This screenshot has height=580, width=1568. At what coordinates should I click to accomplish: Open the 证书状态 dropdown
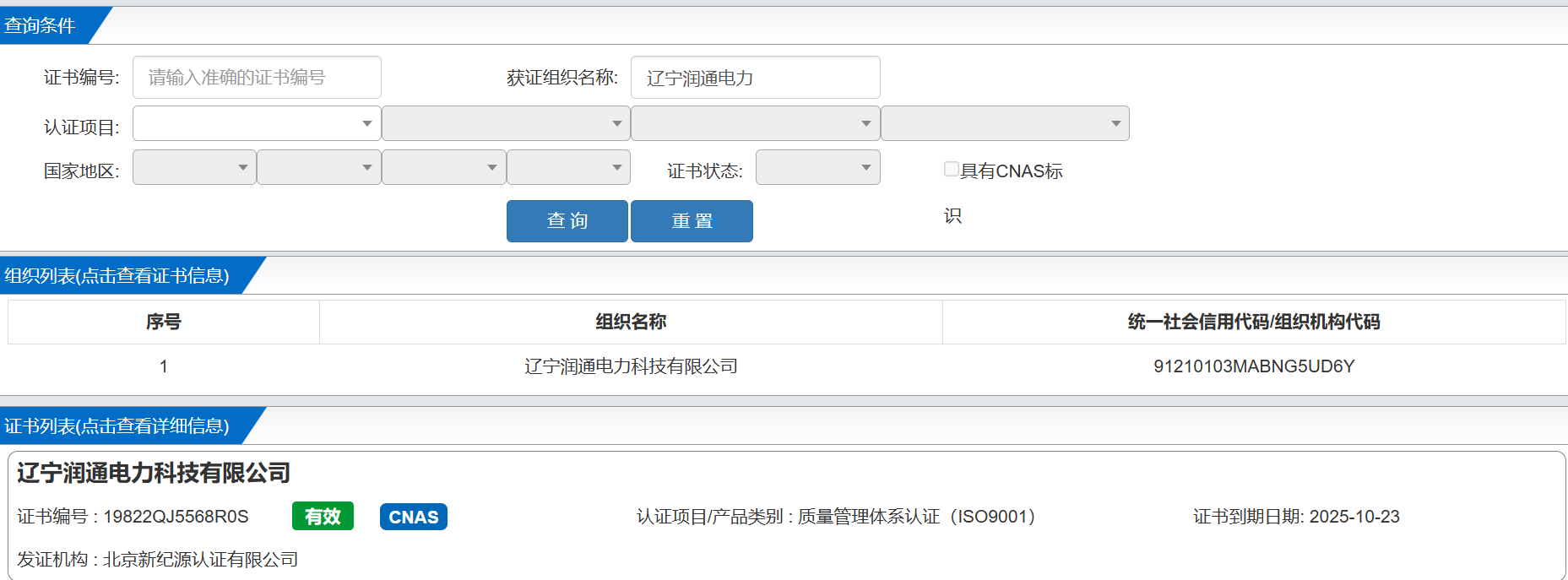(x=818, y=167)
